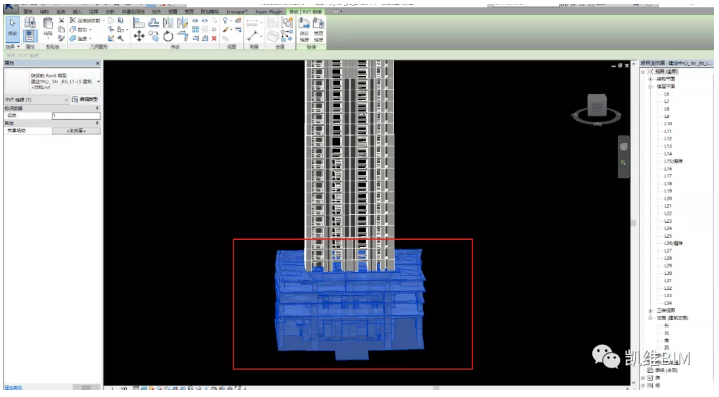Click the Bind Link icon

(x=304, y=30)
